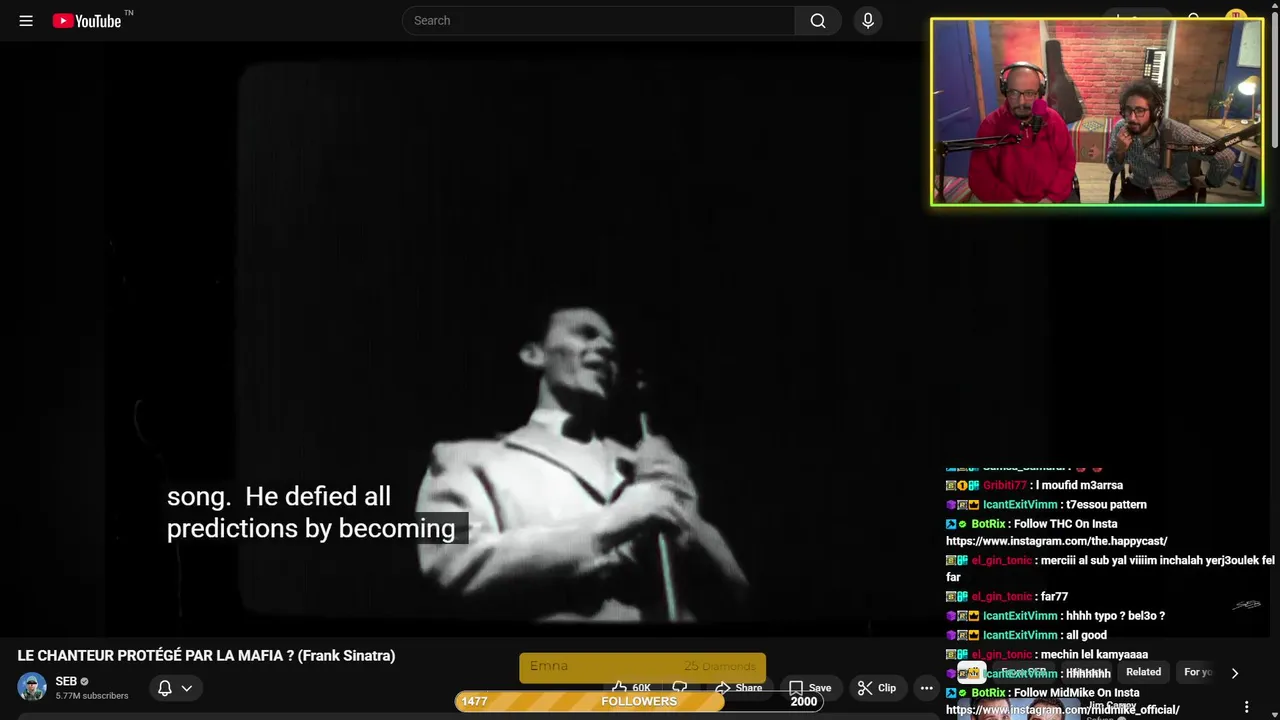Viewport: 1280px width, 720px height.
Task: Click the '5.77M subscribers' count text
Action: point(92,696)
